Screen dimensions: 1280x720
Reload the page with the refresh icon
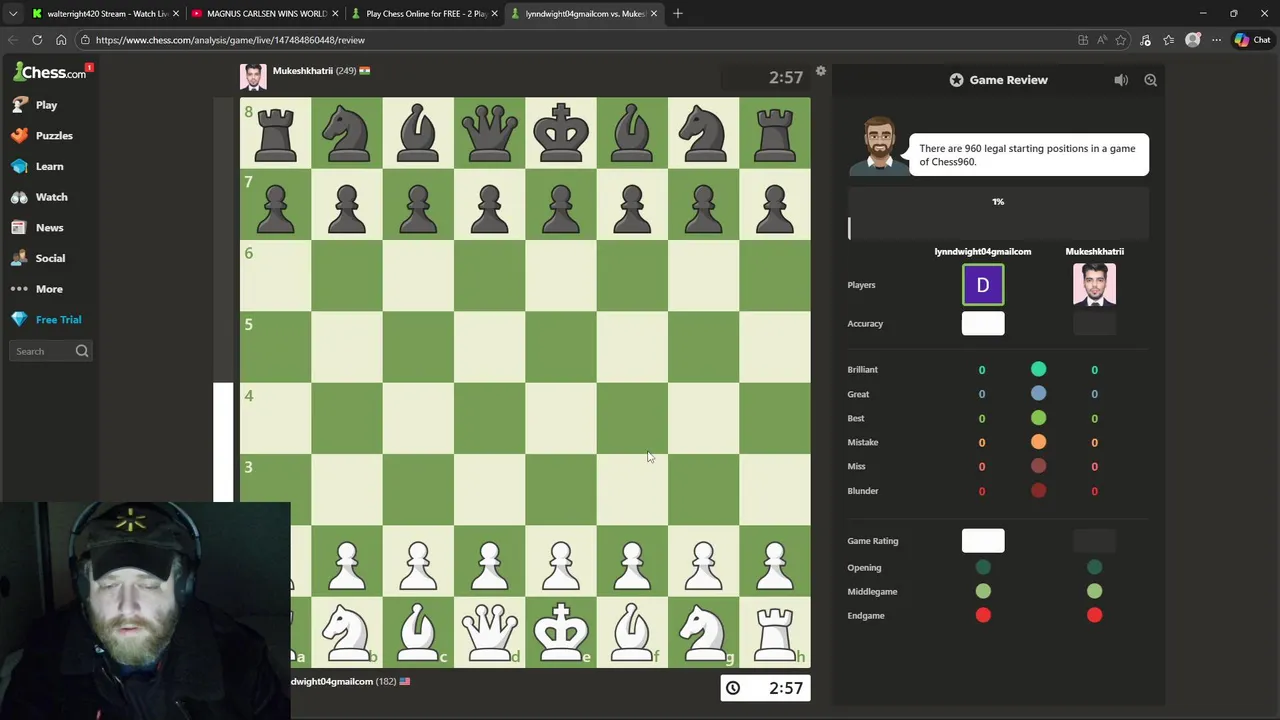[x=37, y=40]
